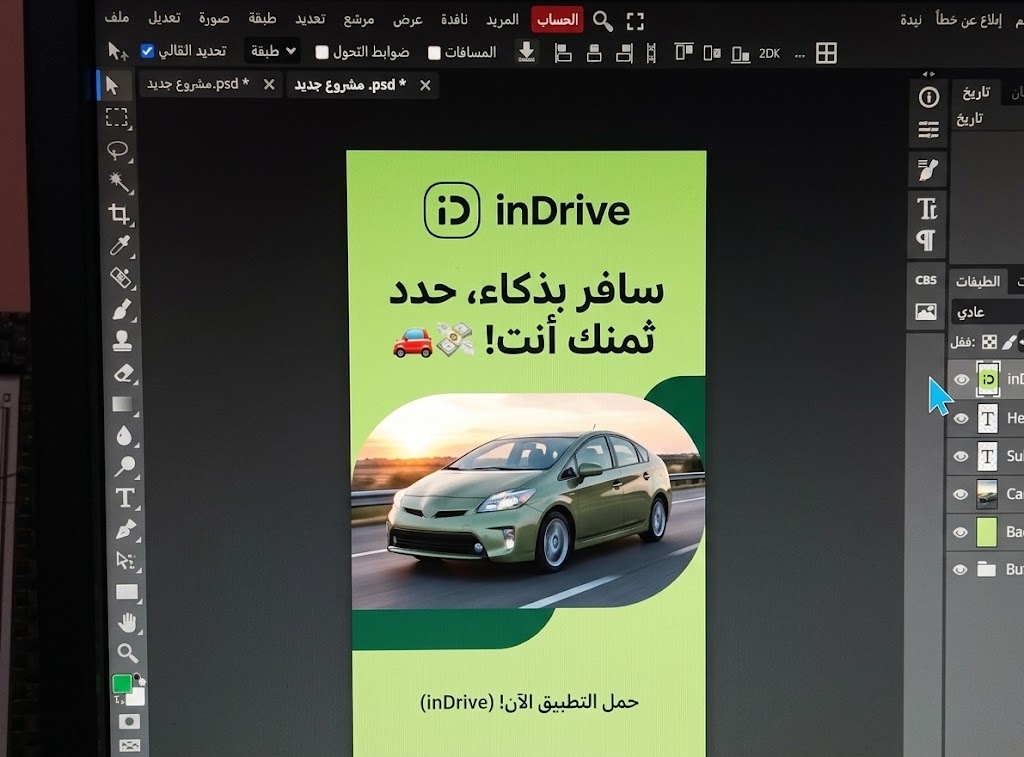Image resolution: width=1024 pixels, height=757 pixels.
Task: Select the Eraser tool
Action: pos(123,373)
